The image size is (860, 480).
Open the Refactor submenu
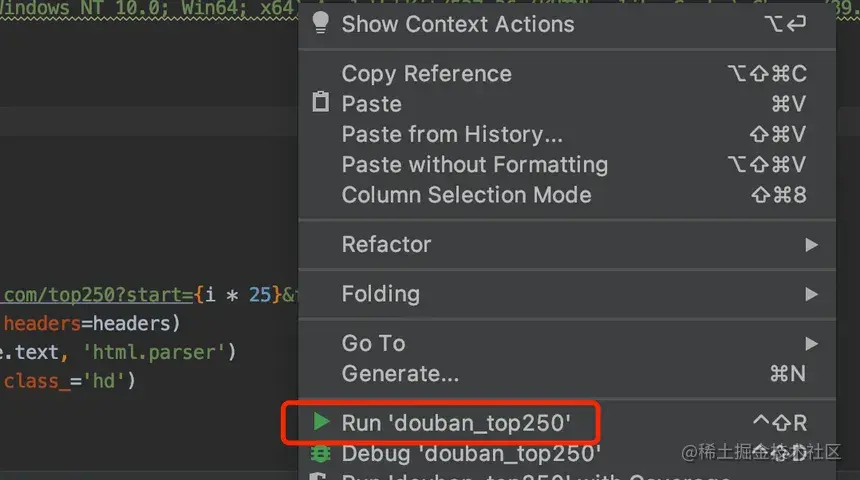click(x=567, y=244)
